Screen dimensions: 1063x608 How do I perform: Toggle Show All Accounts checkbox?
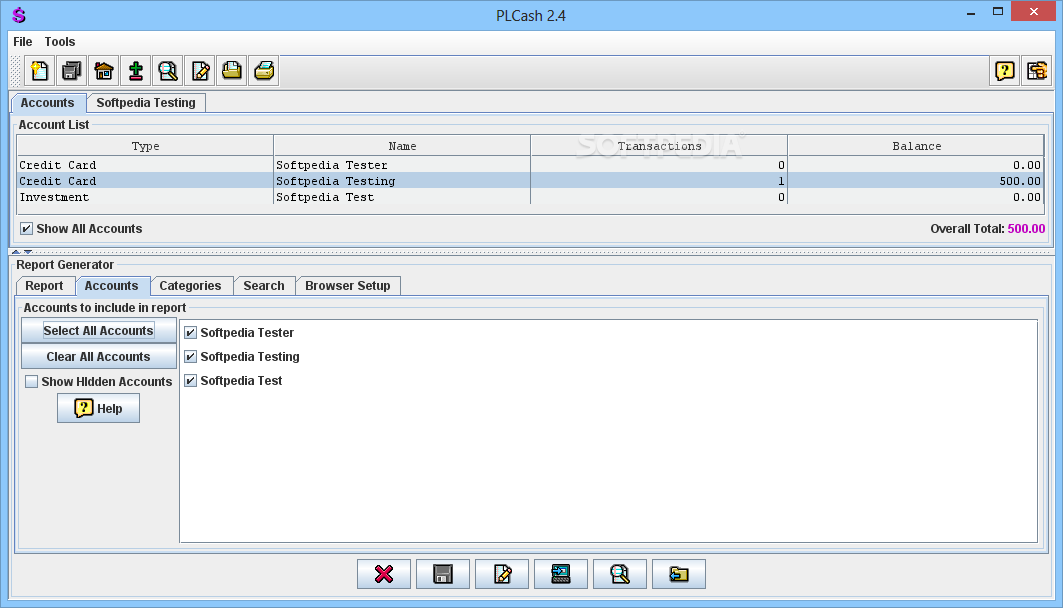pyautogui.click(x=26, y=229)
